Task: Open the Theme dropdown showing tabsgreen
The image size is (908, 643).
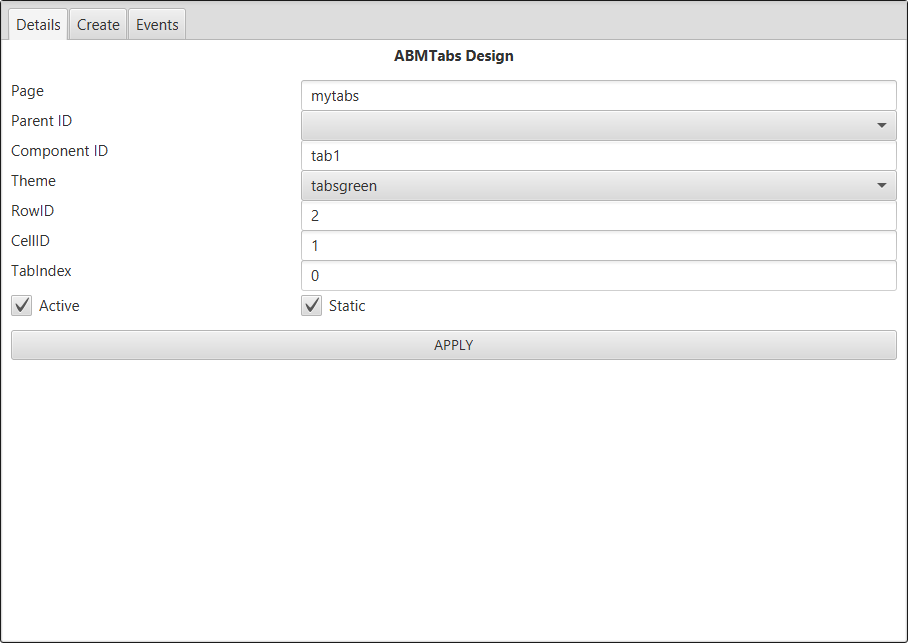Action: coord(598,186)
